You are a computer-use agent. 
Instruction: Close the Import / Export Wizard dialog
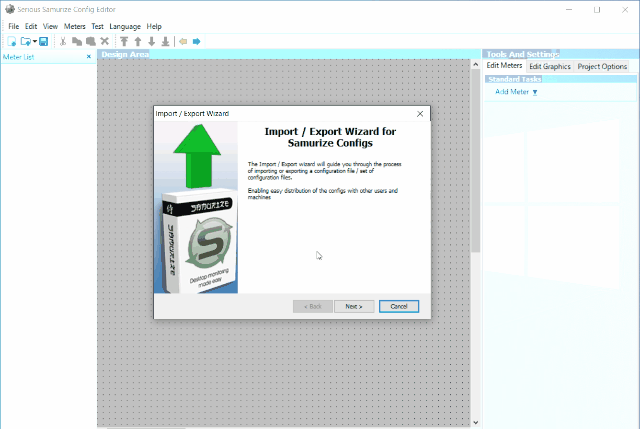[x=419, y=114]
